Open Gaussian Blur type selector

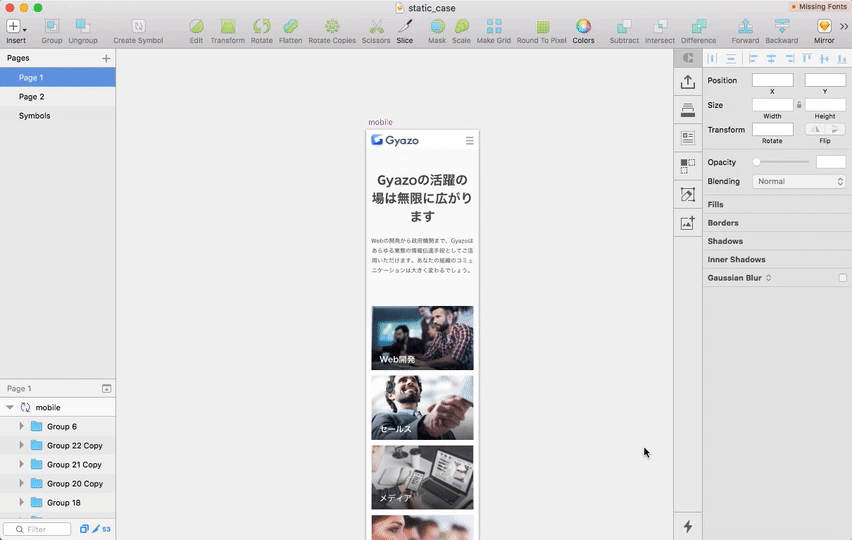[x=768, y=278]
